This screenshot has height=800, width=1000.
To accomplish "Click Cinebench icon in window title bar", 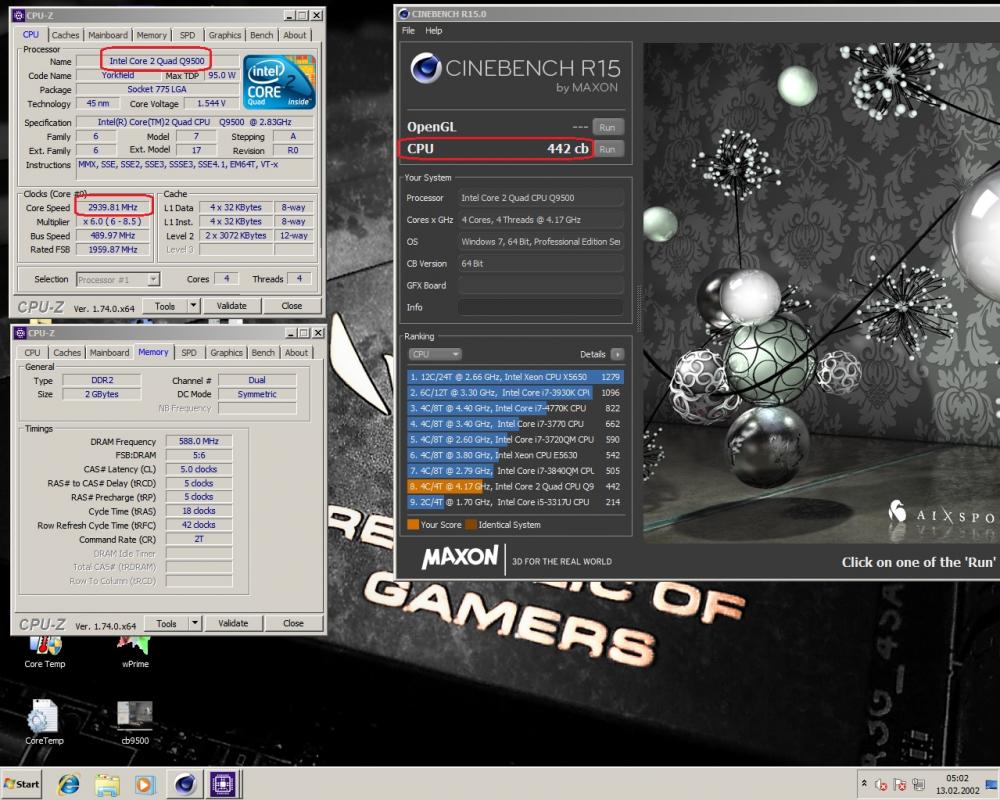I will [x=404, y=14].
